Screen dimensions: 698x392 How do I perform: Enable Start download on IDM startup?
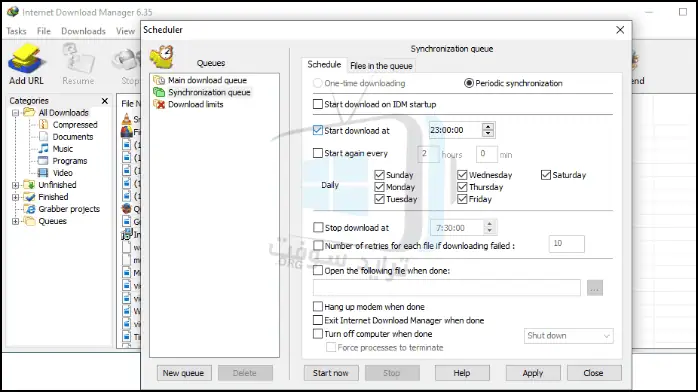point(318,104)
